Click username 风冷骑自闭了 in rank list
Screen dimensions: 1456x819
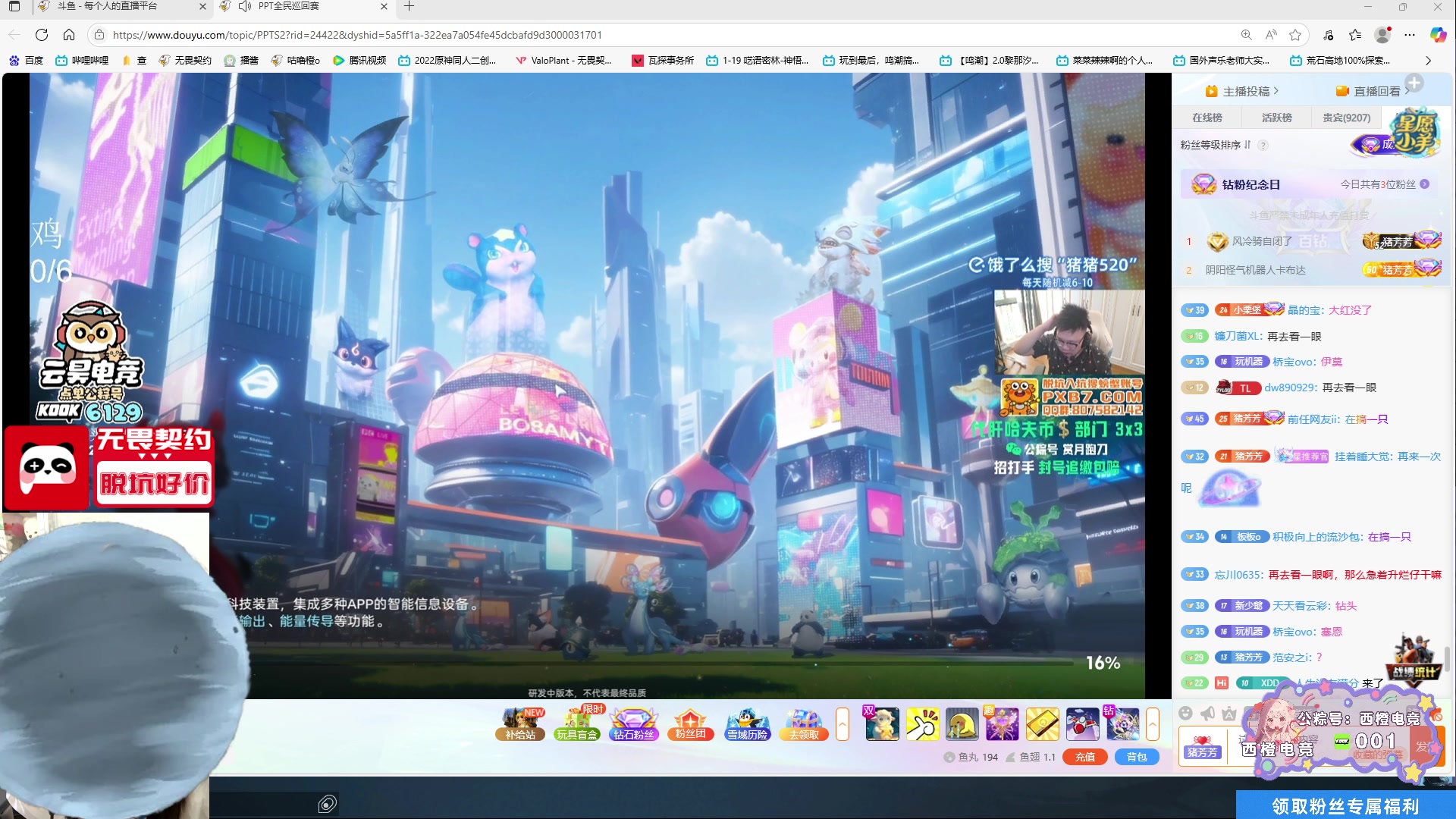pos(1262,242)
